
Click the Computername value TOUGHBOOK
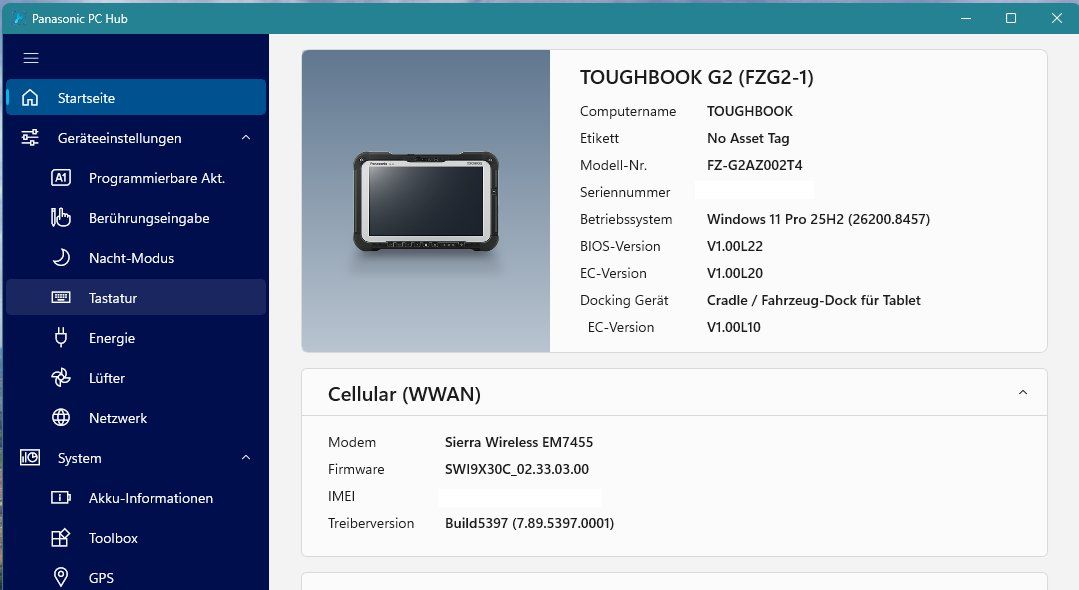(x=749, y=111)
